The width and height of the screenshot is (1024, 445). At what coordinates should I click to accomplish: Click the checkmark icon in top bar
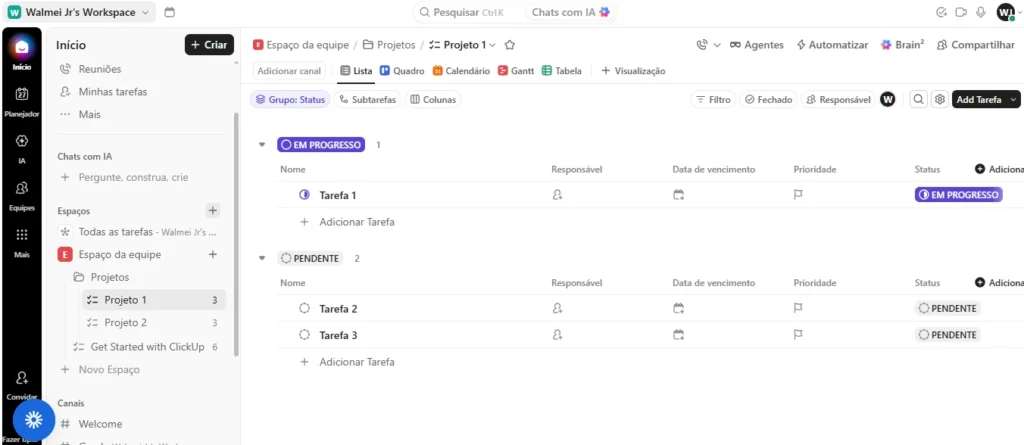tap(941, 12)
